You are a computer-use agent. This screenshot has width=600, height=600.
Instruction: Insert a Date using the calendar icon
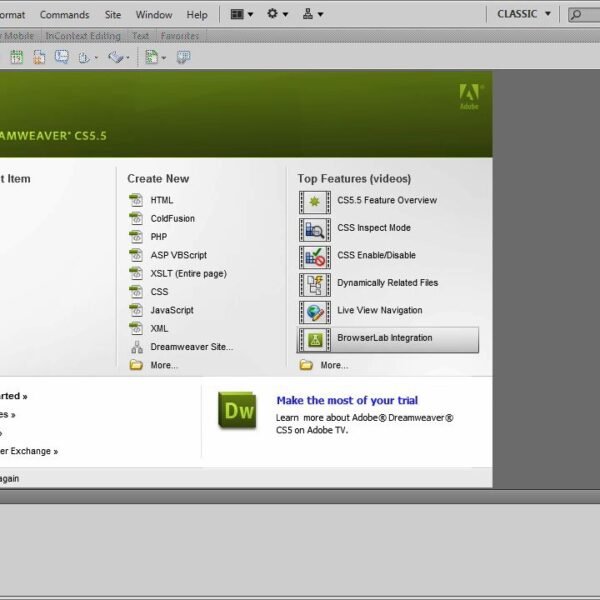(16, 57)
